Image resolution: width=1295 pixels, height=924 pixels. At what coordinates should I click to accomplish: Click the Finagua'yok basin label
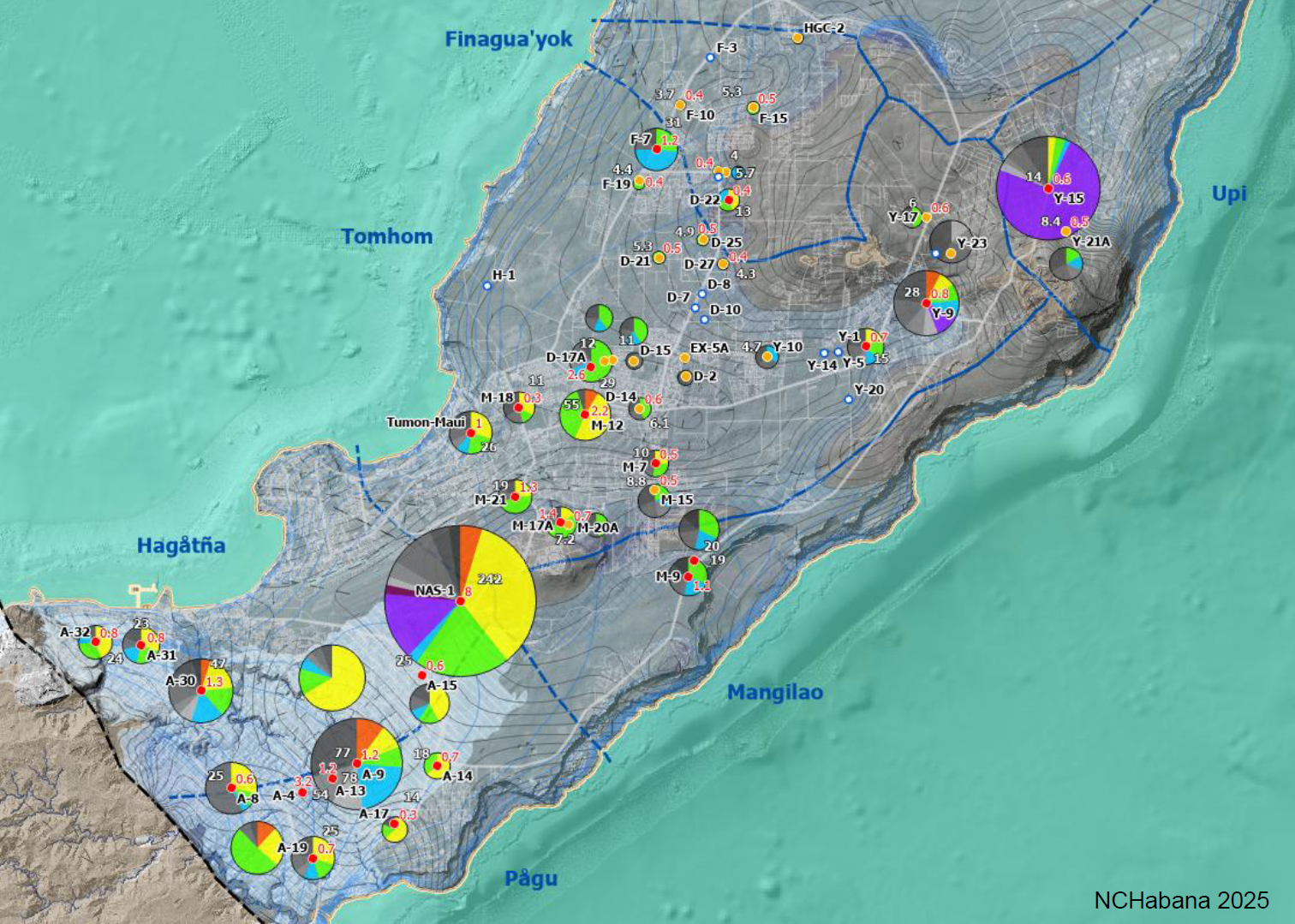pyautogui.click(x=508, y=39)
